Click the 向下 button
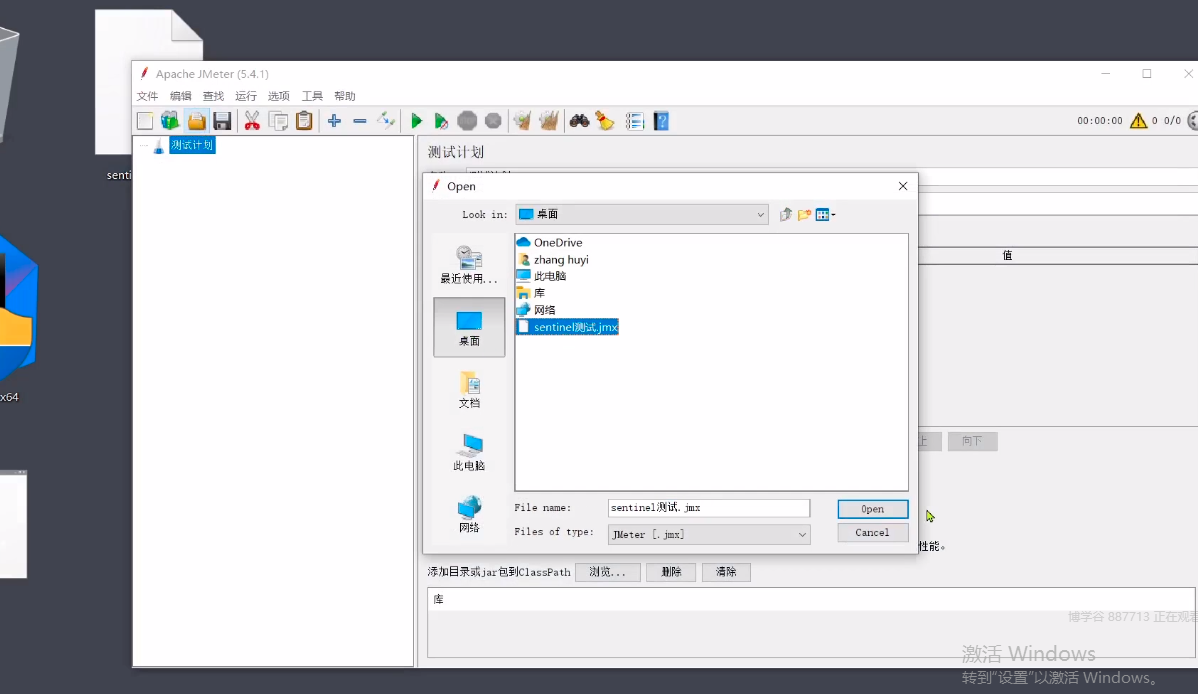 tap(972, 441)
